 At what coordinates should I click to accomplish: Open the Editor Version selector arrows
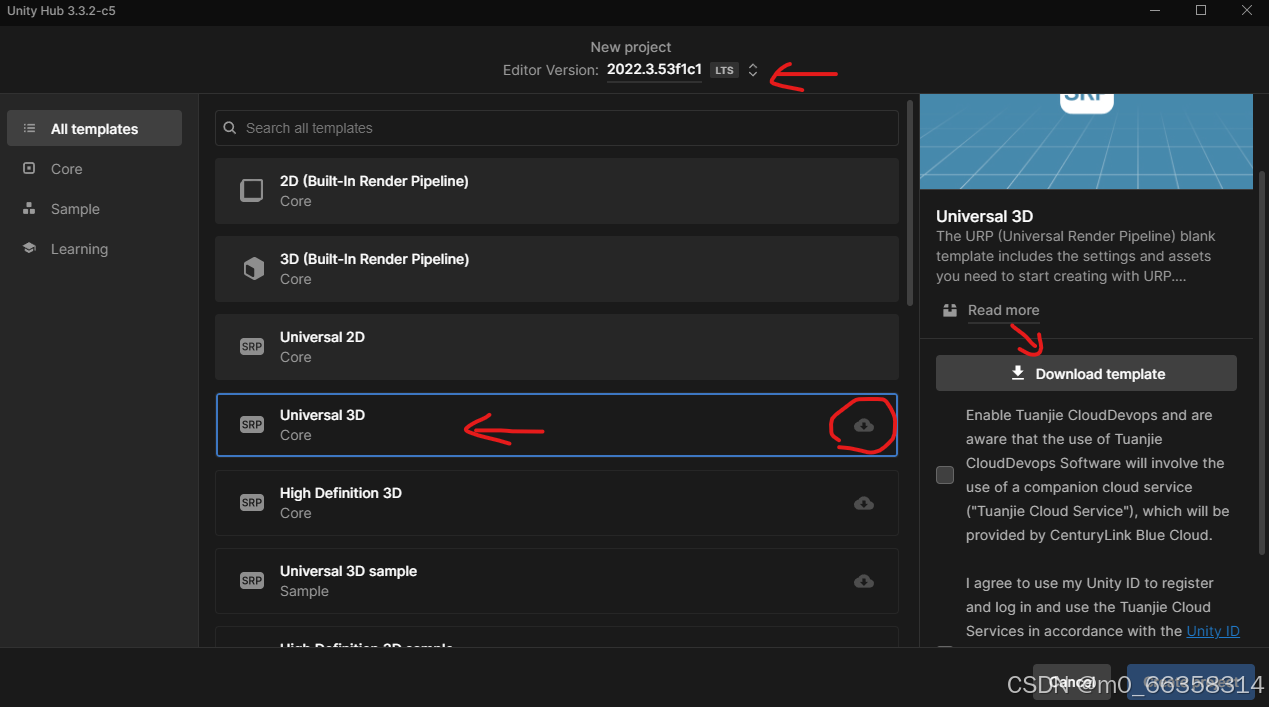click(753, 70)
